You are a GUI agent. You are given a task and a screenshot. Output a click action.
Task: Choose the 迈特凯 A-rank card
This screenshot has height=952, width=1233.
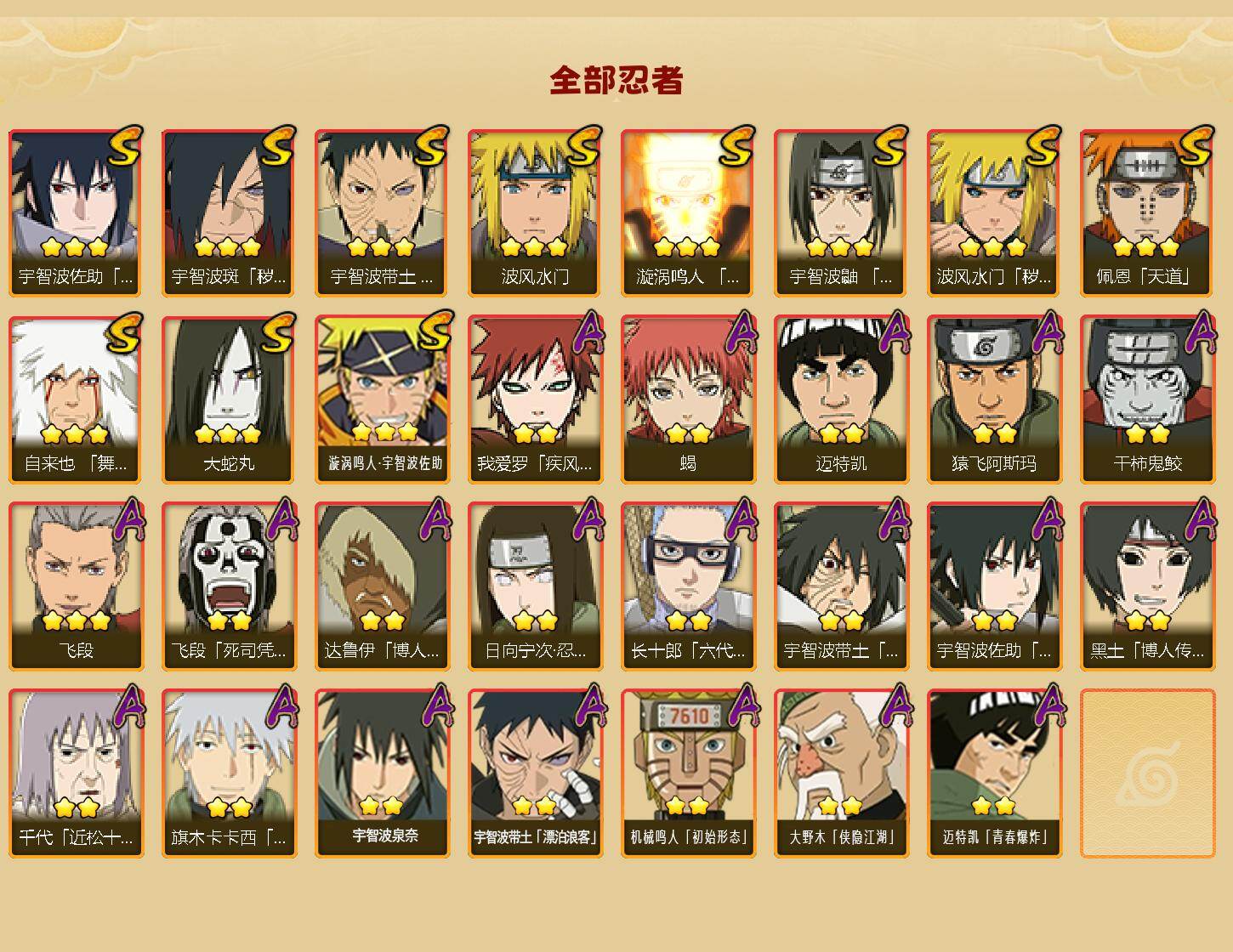(841, 399)
